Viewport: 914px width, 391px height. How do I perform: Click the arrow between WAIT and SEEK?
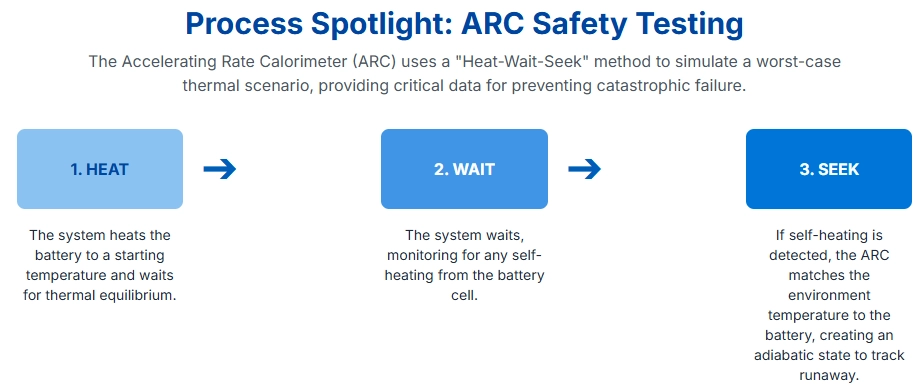[584, 169]
